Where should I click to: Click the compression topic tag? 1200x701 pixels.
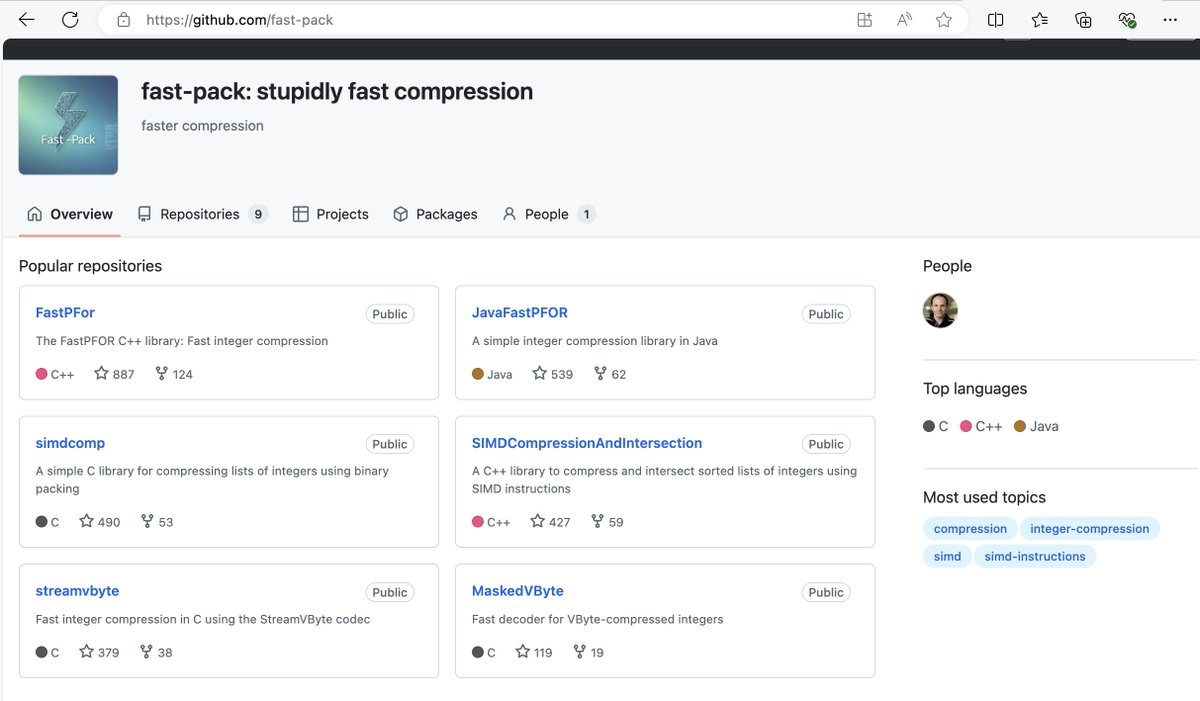click(x=969, y=528)
